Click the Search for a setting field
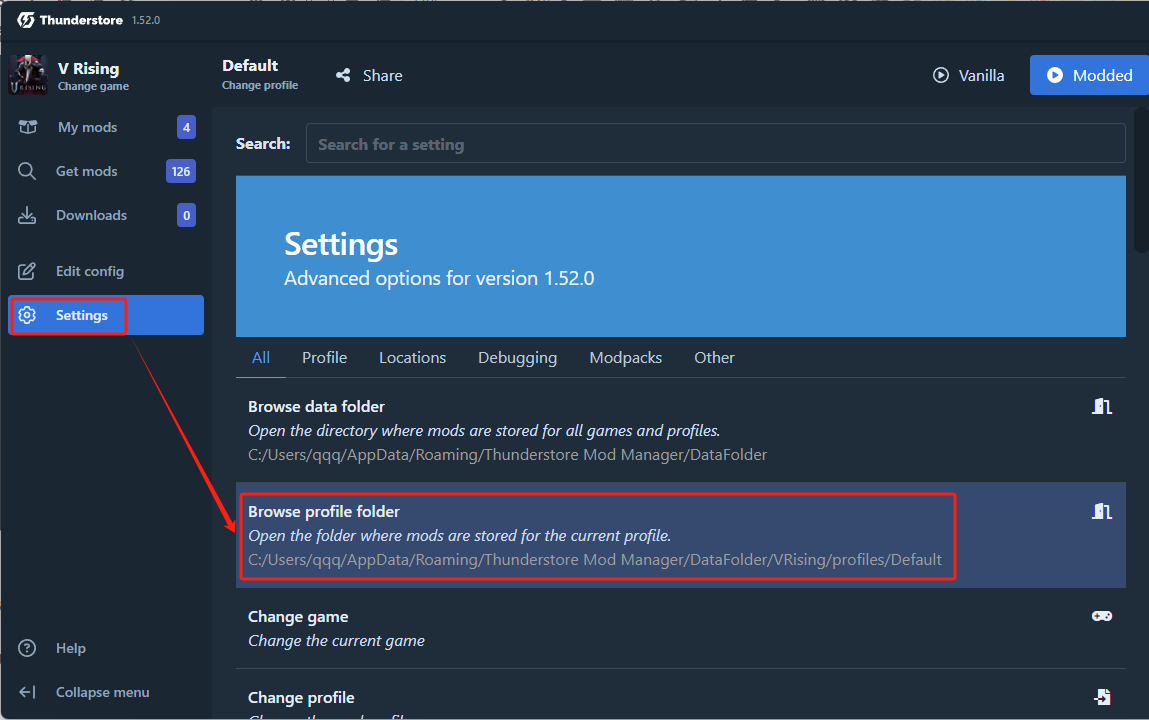 tap(715, 144)
